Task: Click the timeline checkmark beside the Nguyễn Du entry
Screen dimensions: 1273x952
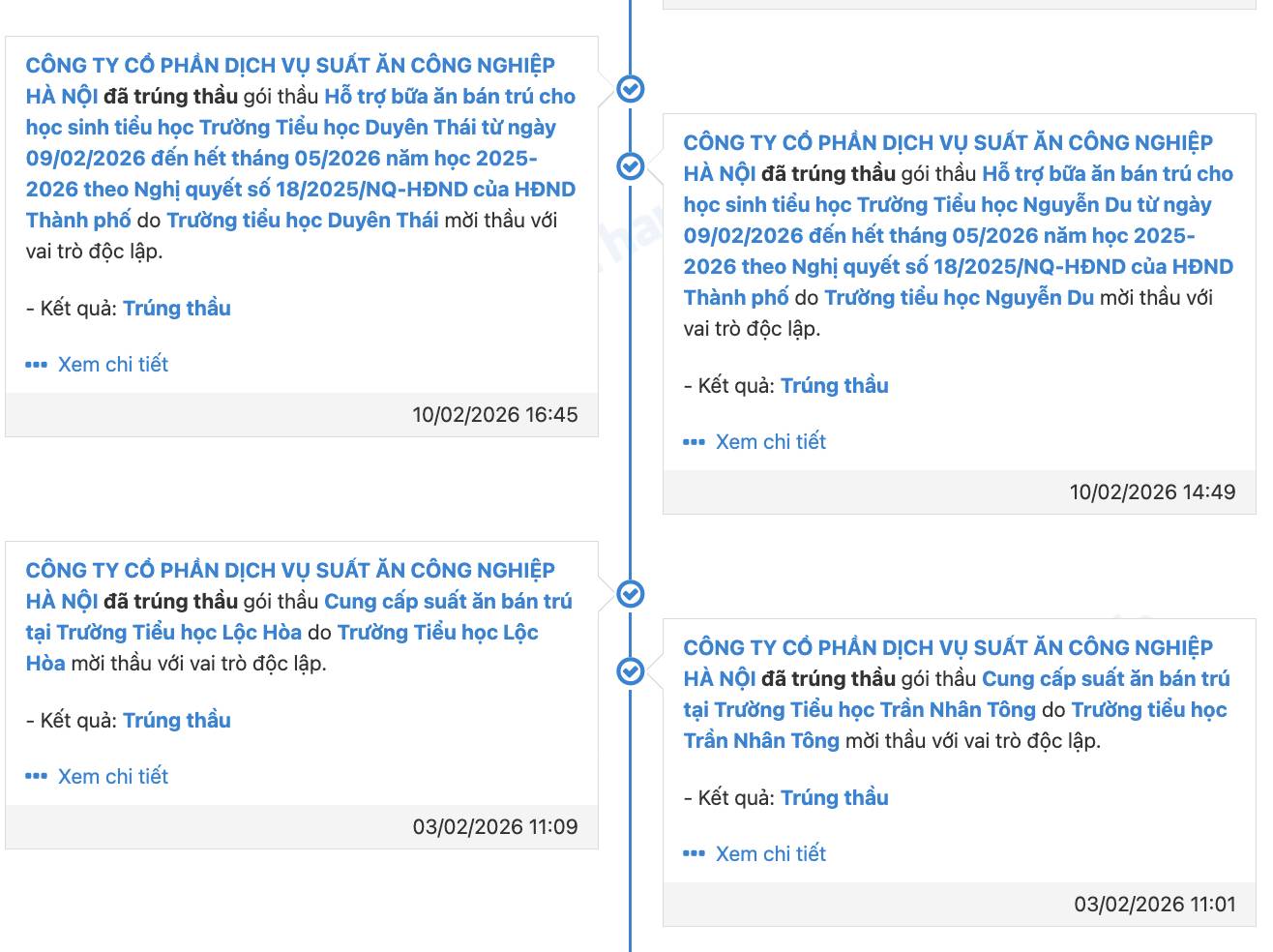Action: [631, 166]
